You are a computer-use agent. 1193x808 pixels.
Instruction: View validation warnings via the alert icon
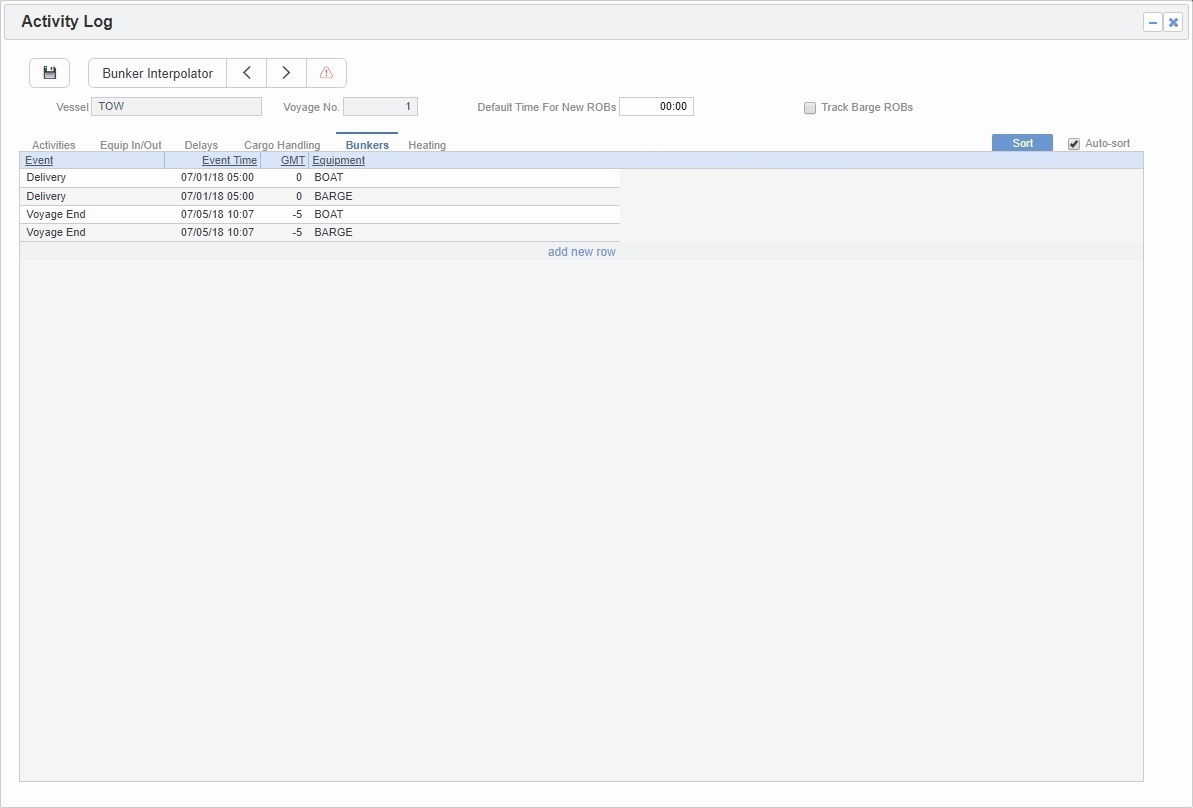326,72
